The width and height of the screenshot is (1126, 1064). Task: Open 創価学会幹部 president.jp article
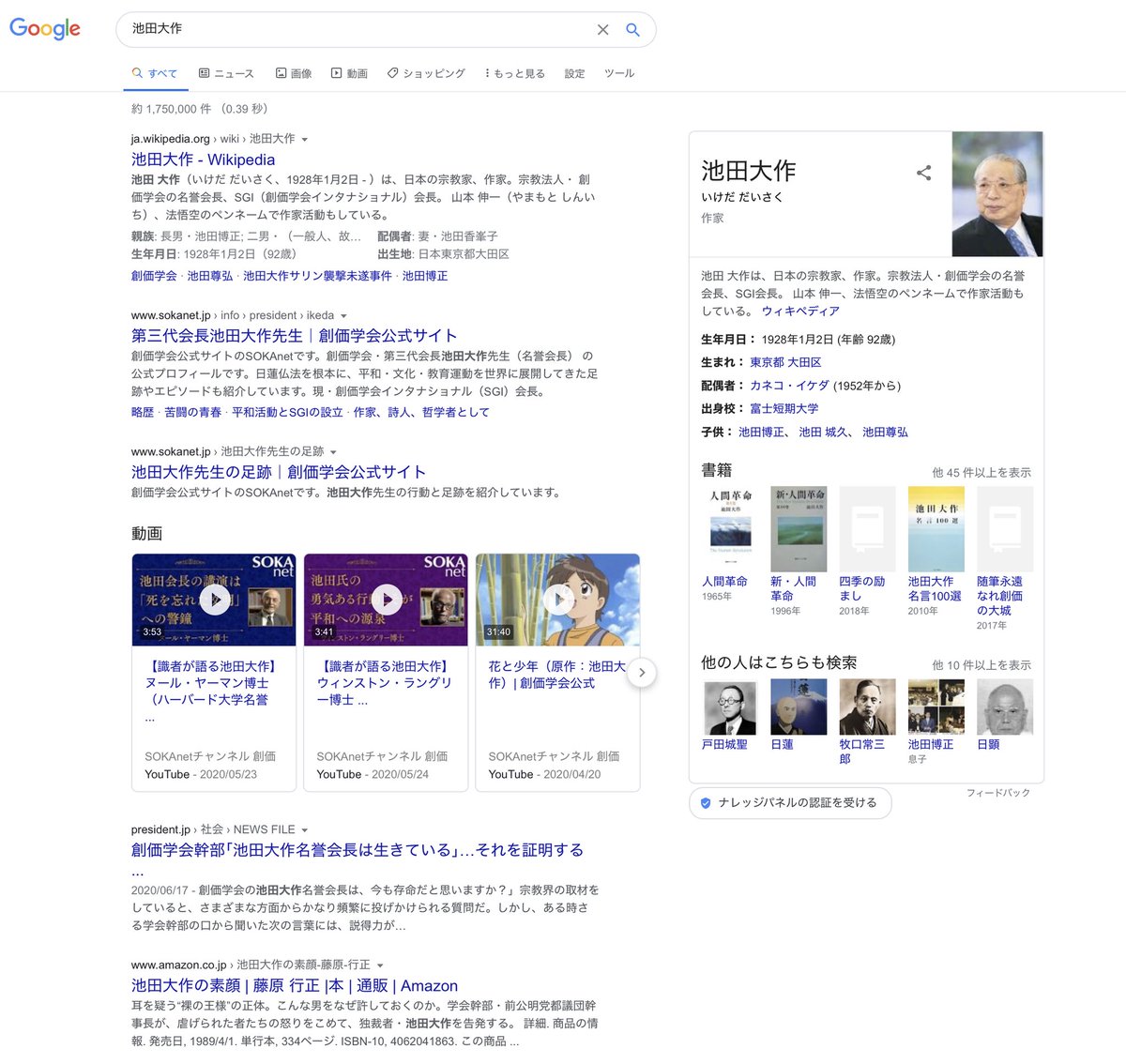click(x=358, y=850)
